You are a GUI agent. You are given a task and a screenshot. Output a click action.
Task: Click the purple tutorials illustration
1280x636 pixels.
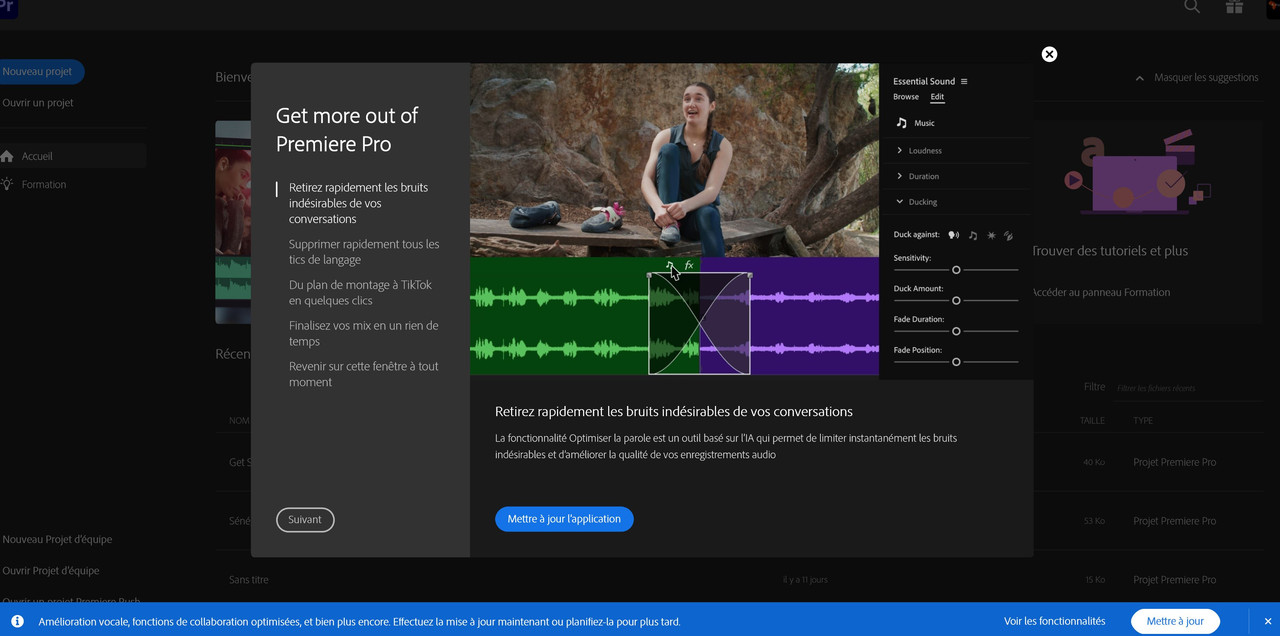pos(1136,170)
